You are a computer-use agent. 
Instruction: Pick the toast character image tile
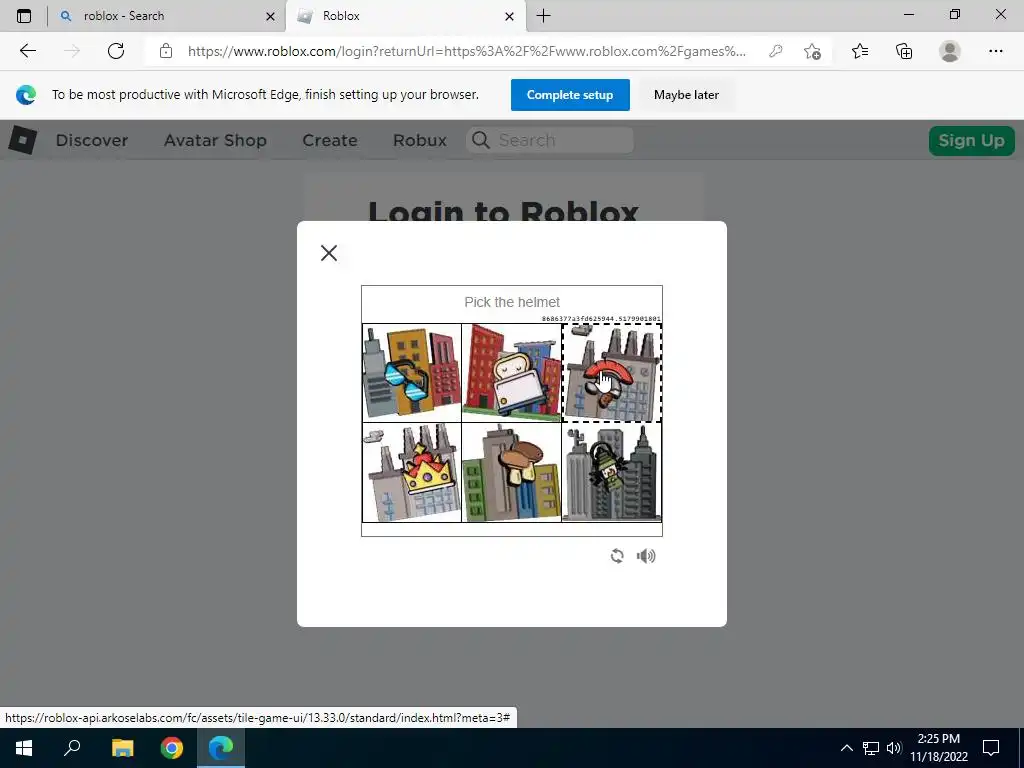(x=511, y=372)
